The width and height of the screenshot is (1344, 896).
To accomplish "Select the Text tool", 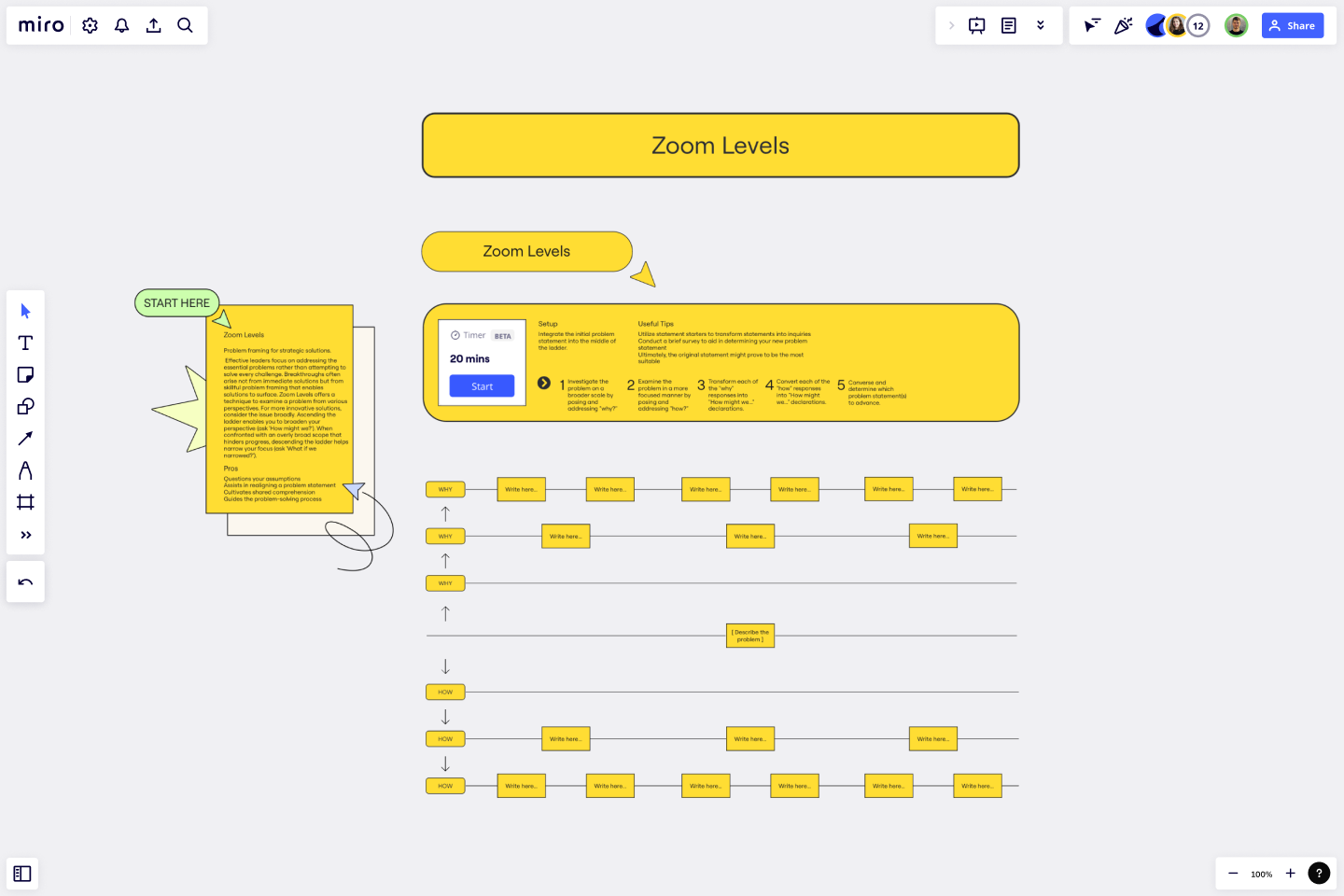I will point(25,343).
